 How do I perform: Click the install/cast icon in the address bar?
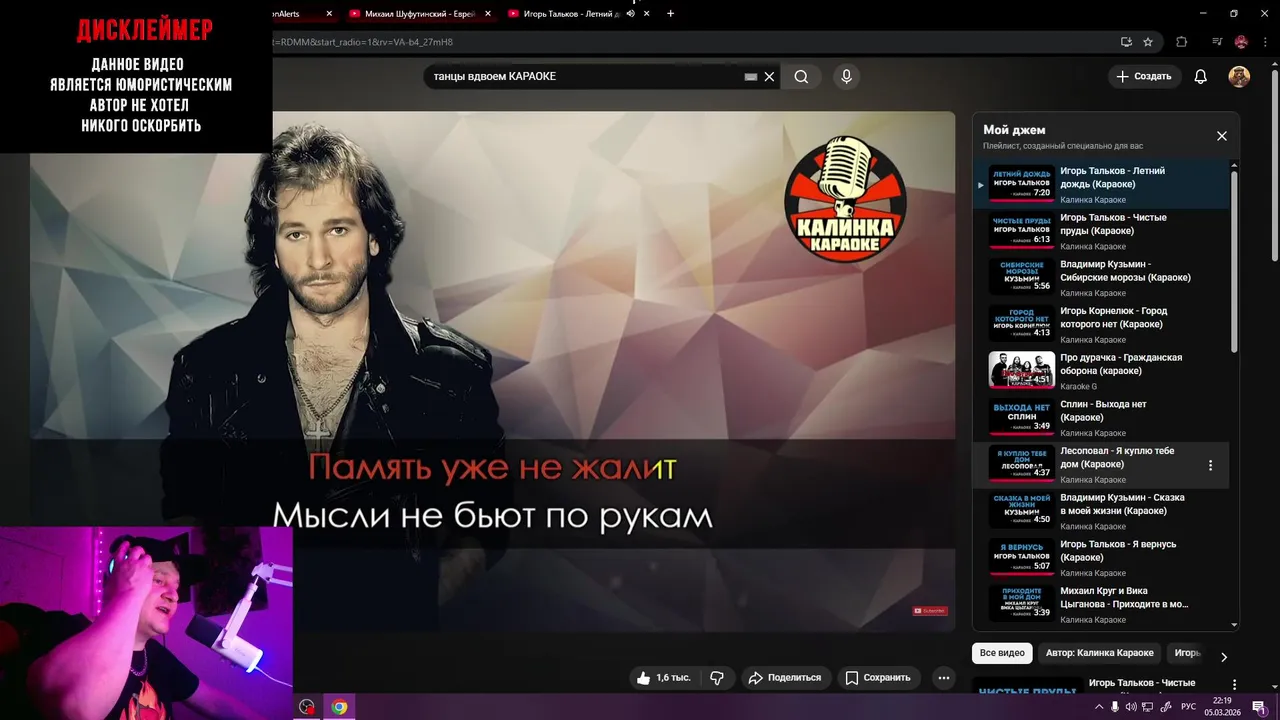click(1126, 42)
